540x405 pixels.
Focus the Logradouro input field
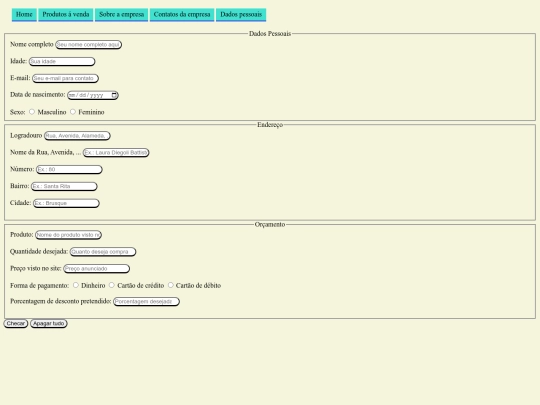[77, 136]
